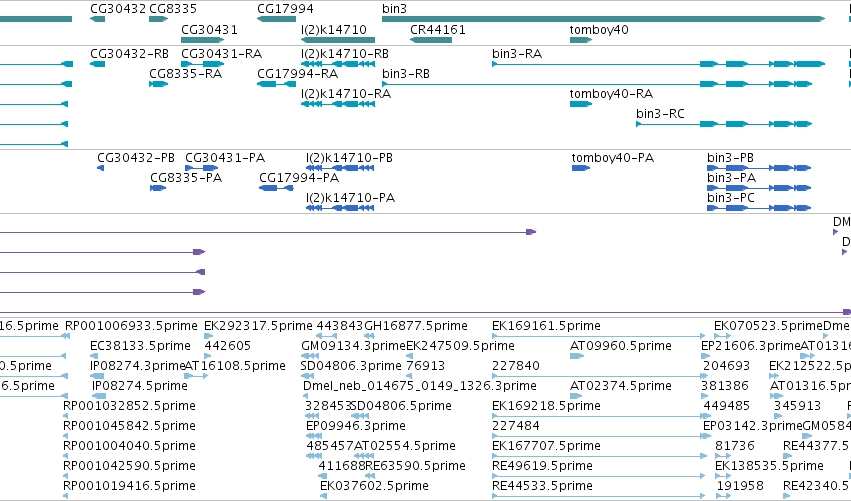Click the 227484 feature label
The width and height of the screenshot is (851, 501).
516,426
